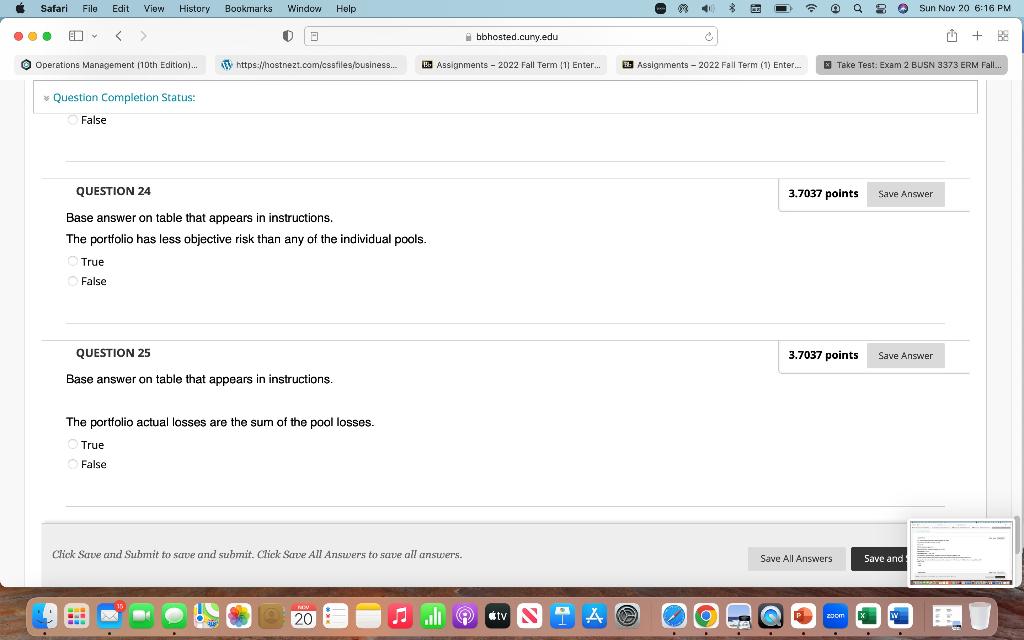Choose True for Question 24
1024x640 pixels.
(x=72, y=261)
